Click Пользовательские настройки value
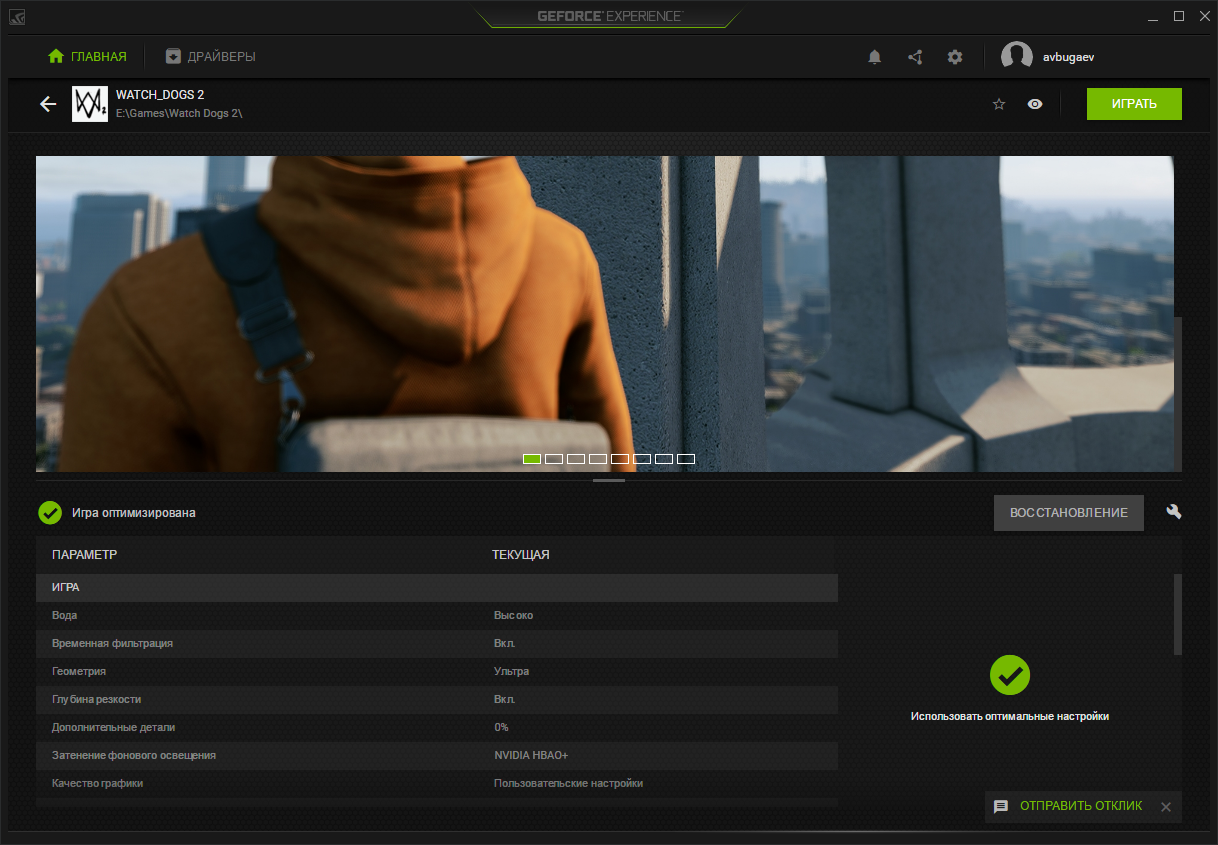Viewport: 1218px width, 845px height. (568, 783)
